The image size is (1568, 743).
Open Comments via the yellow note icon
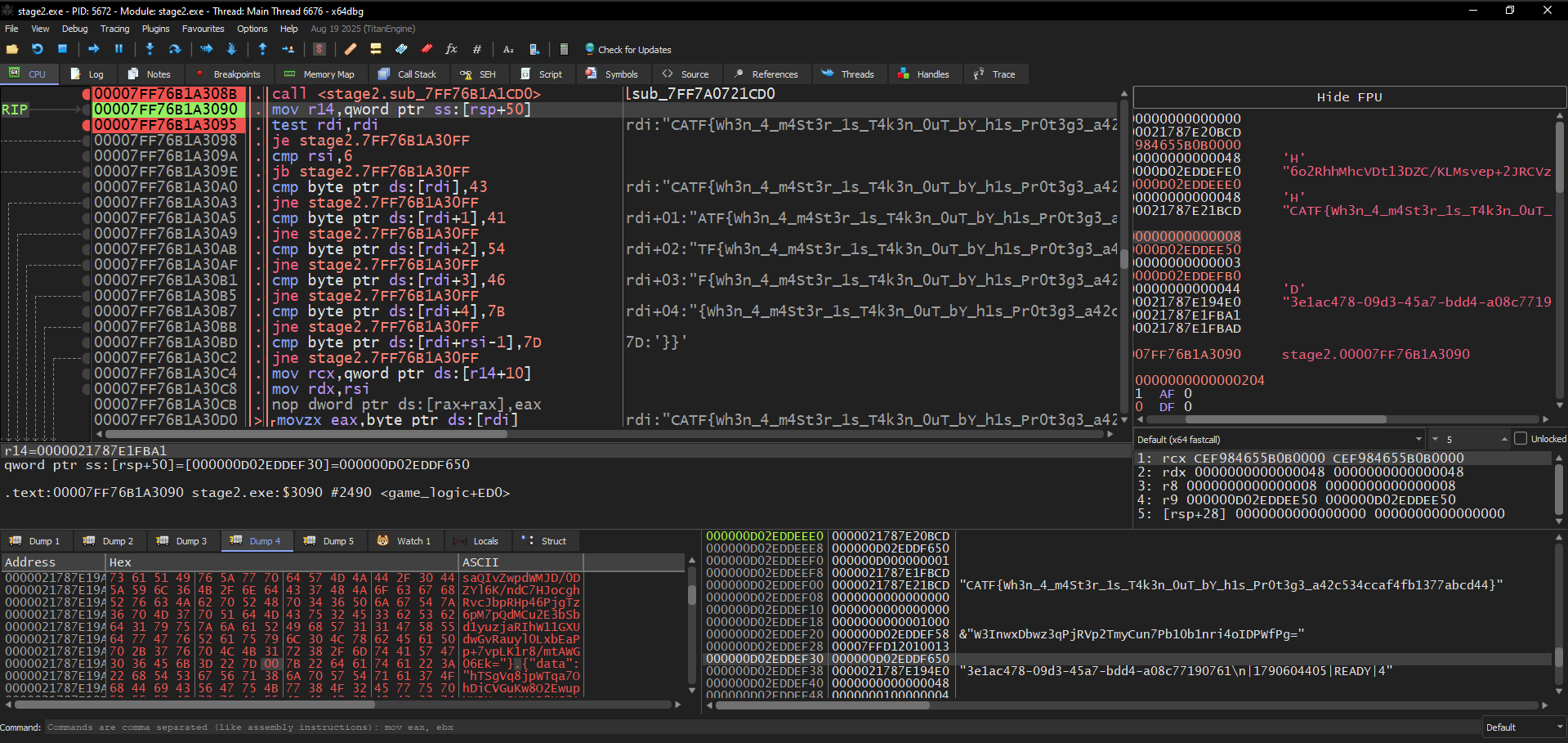pyautogui.click(x=376, y=49)
